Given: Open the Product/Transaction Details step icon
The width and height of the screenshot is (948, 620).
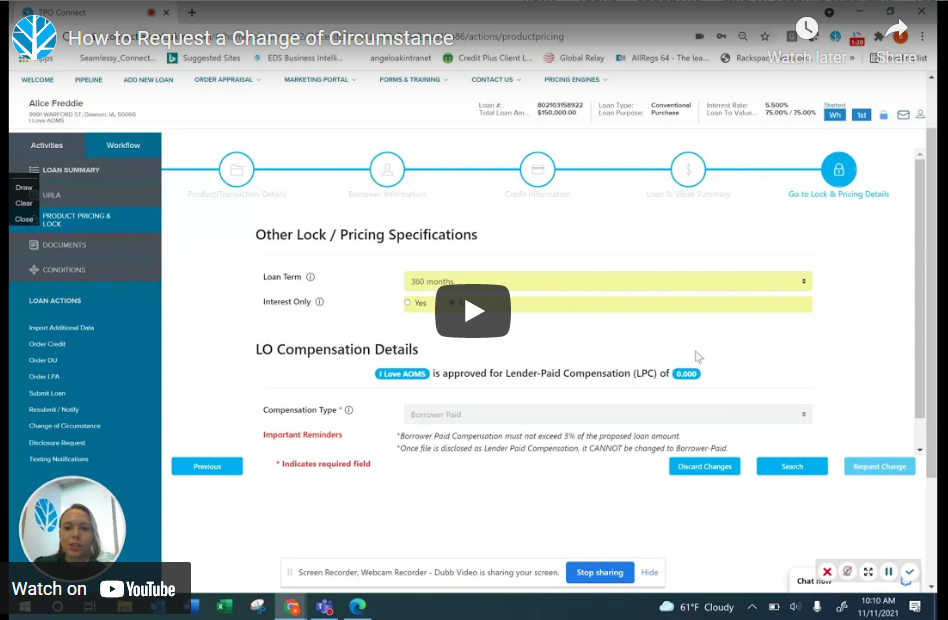Looking at the screenshot, I should [x=236, y=170].
